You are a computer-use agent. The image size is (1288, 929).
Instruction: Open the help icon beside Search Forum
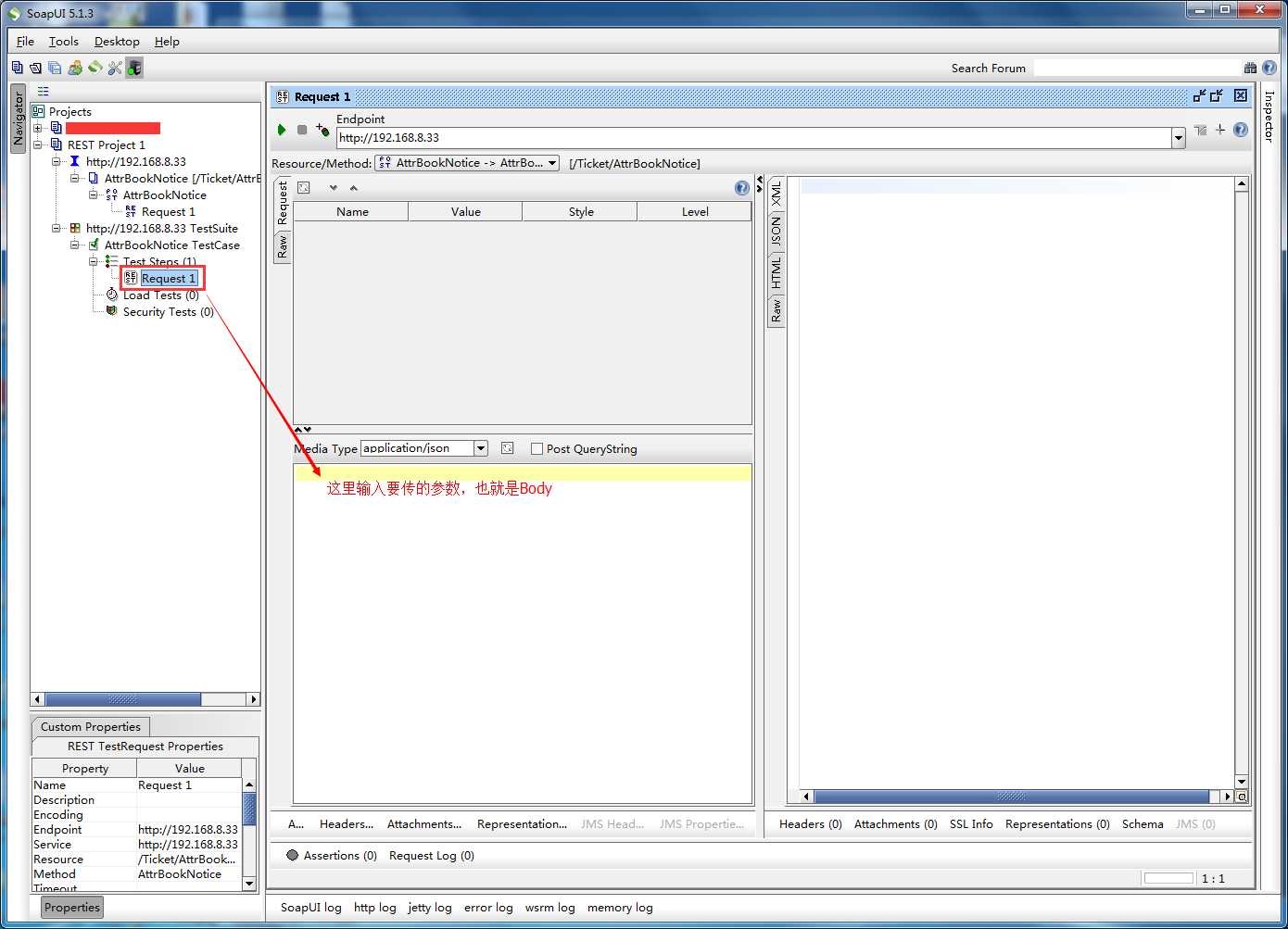click(x=1269, y=68)
